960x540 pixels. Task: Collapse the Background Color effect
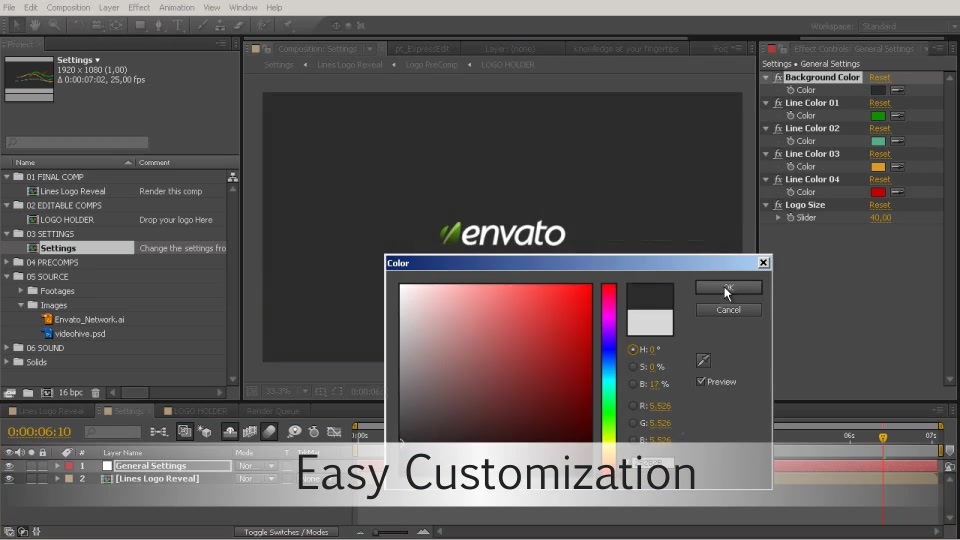766,78
